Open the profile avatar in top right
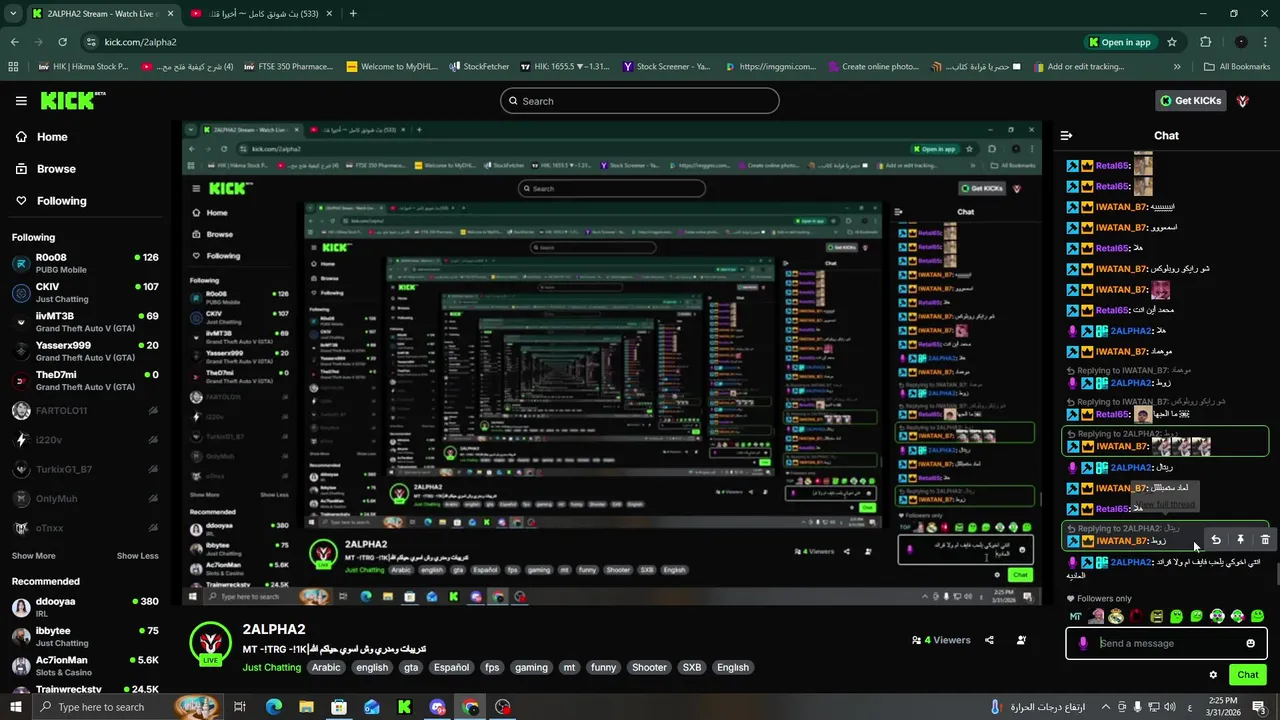Image resolution: width=1280 pixels, height=720 pixels. coord(1243,101)
